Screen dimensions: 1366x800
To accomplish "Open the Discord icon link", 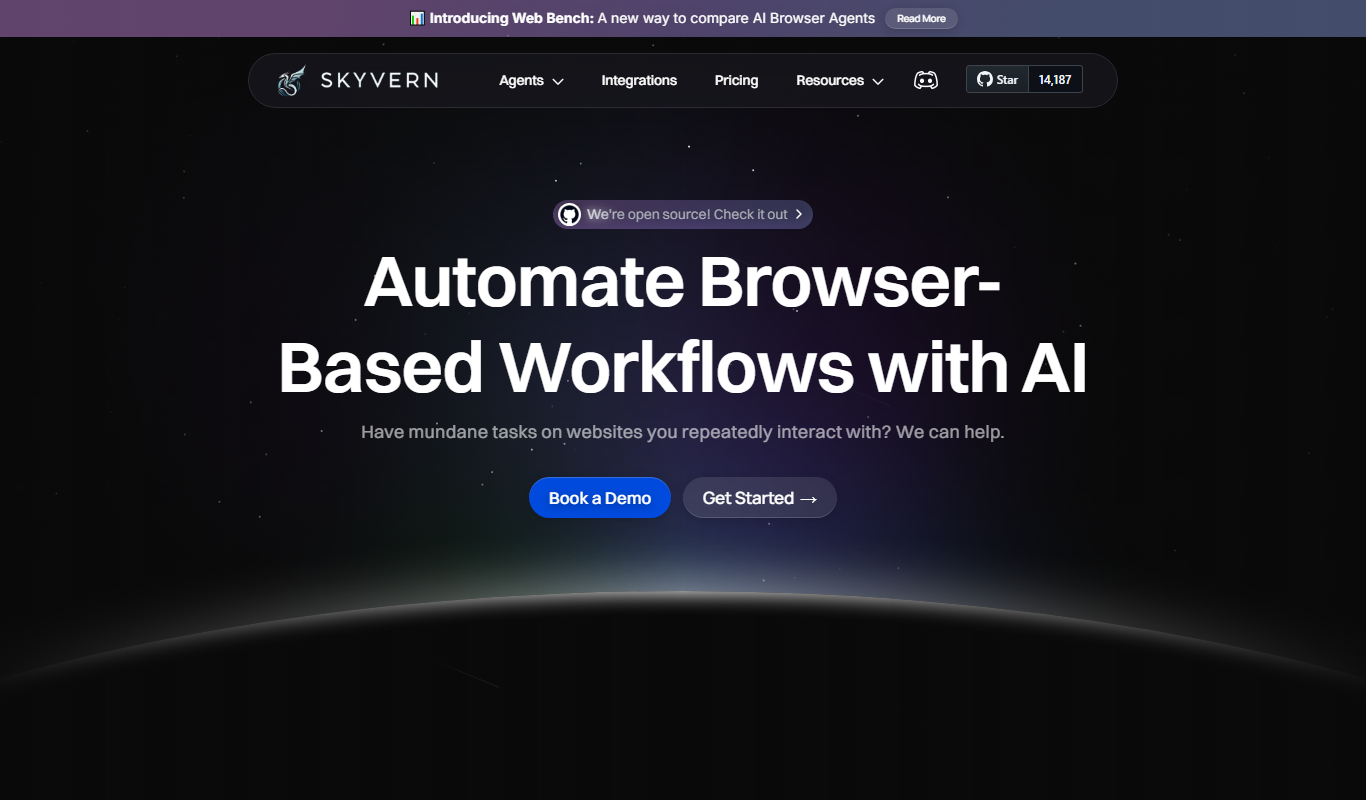I will (x=926, y=80).
